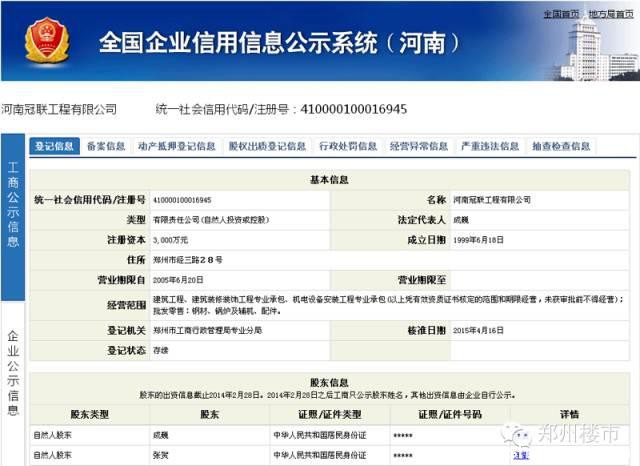Click registration number 410000100016945 in heading

[x=353, y=109]
